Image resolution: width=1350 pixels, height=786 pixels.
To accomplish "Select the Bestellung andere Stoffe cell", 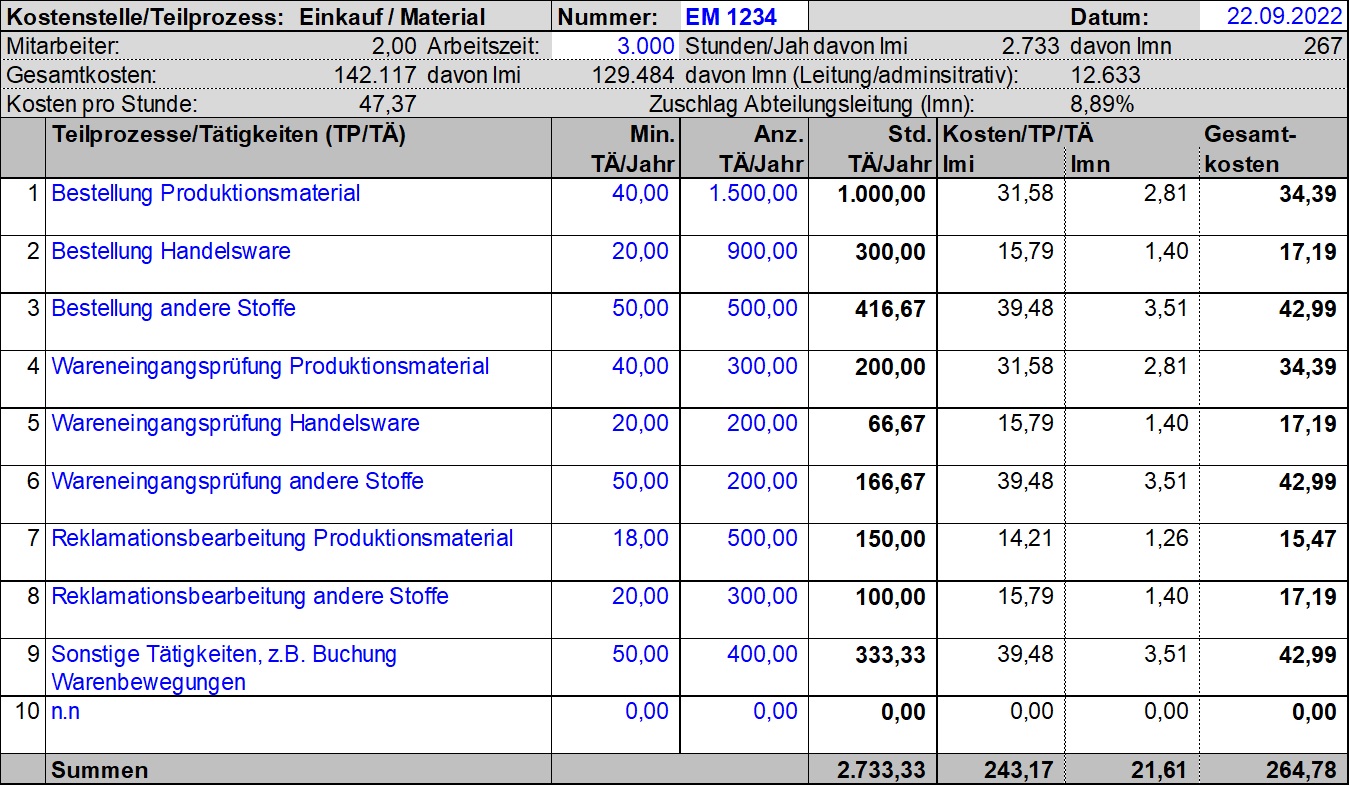I will (173, 309).
